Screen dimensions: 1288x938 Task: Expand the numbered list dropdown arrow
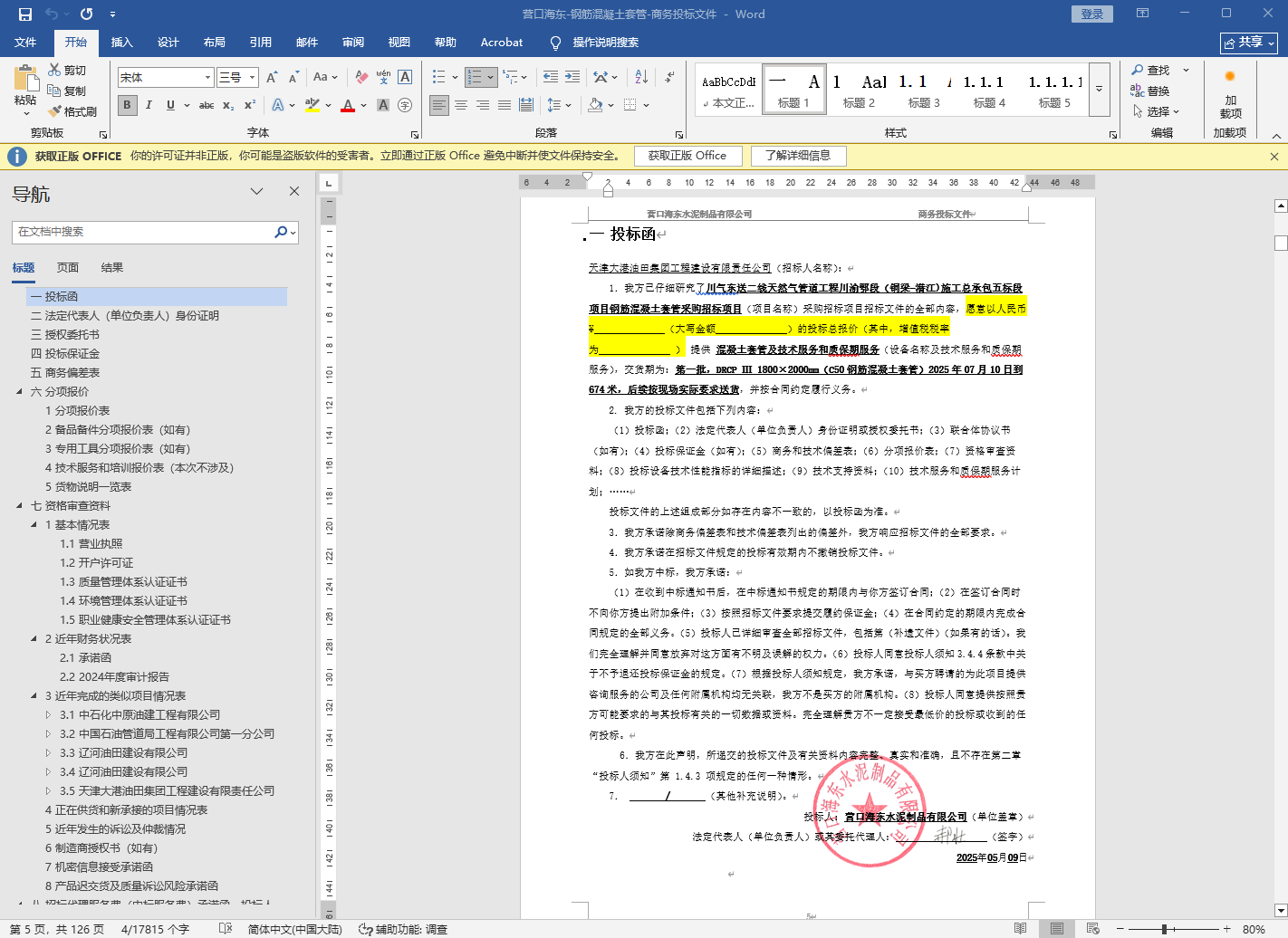pos(491,77)
